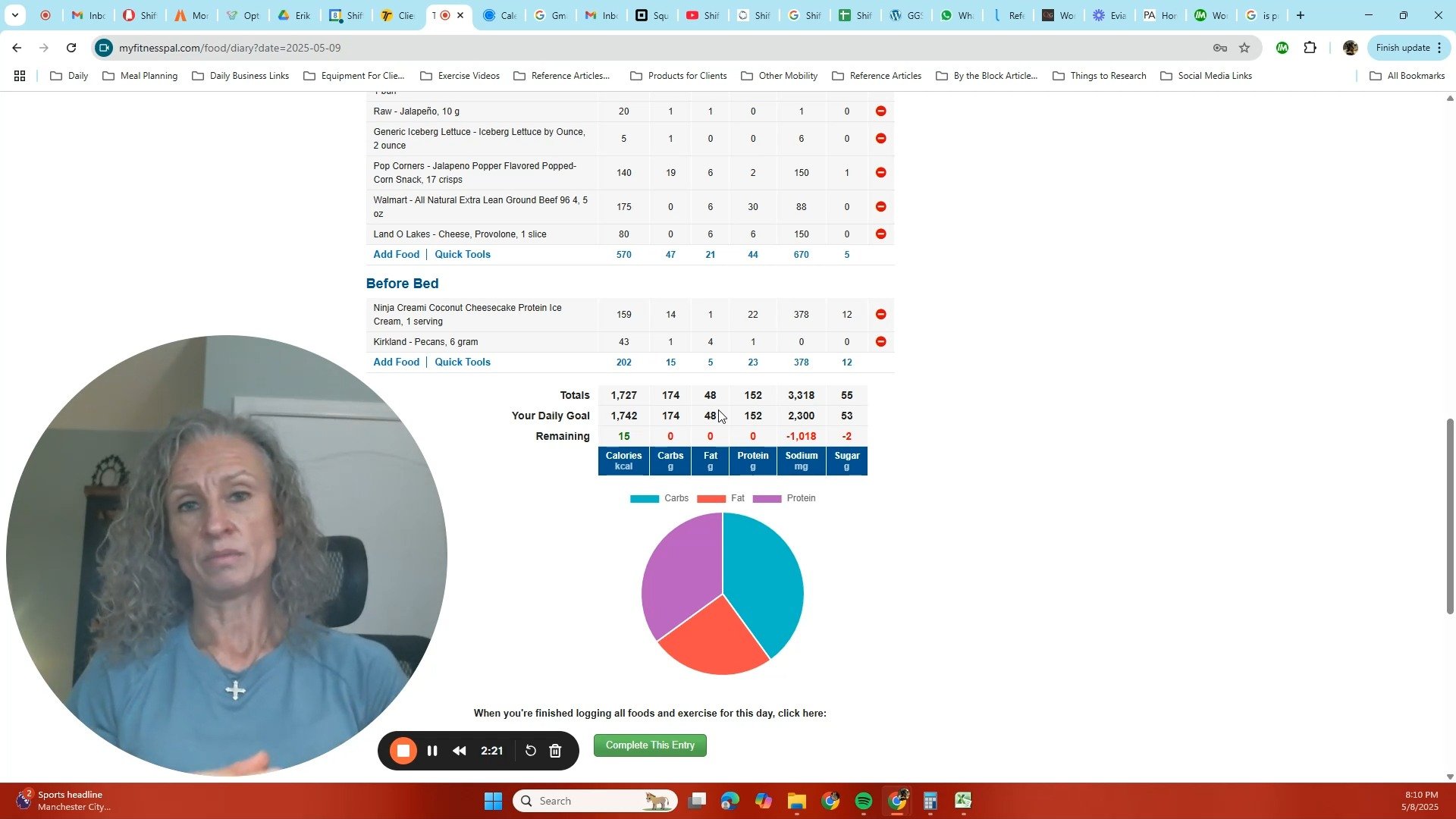The image size is (1456, 819).
Task: Open the password key icon
Action: click(x=1220, y=48)
